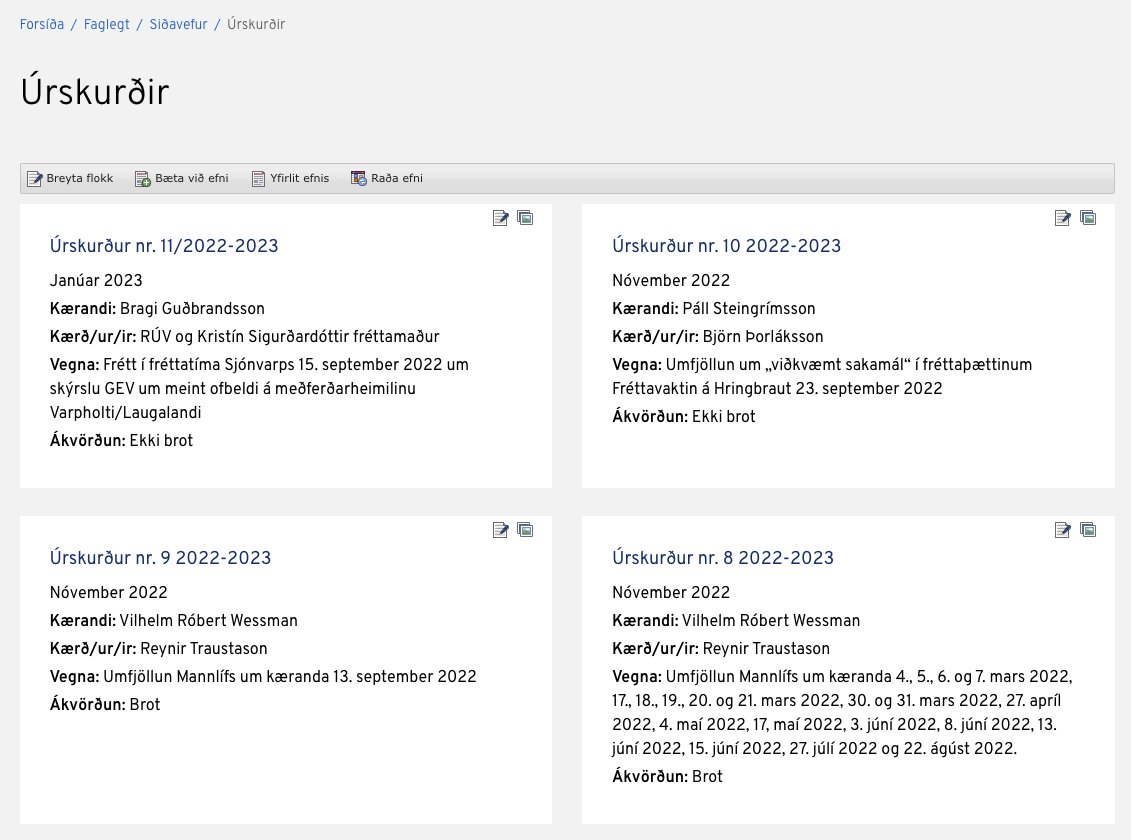Click the edit icon on Úrskurður nr. 9 card
Viewport: 1131px width, 840px height.
[x=501, y=530]
